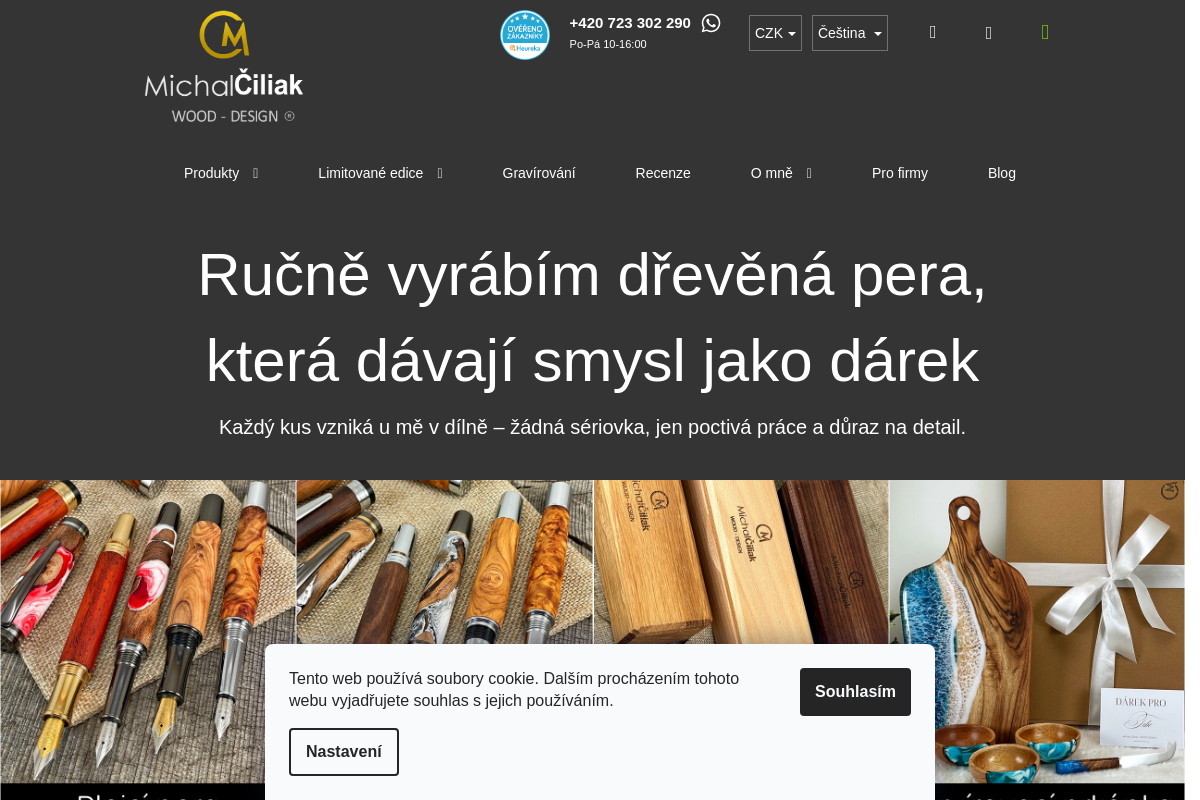Open the CZK currency dropdown
Viewport: 1200px width, 800px height.
click(x=775, y=33)
